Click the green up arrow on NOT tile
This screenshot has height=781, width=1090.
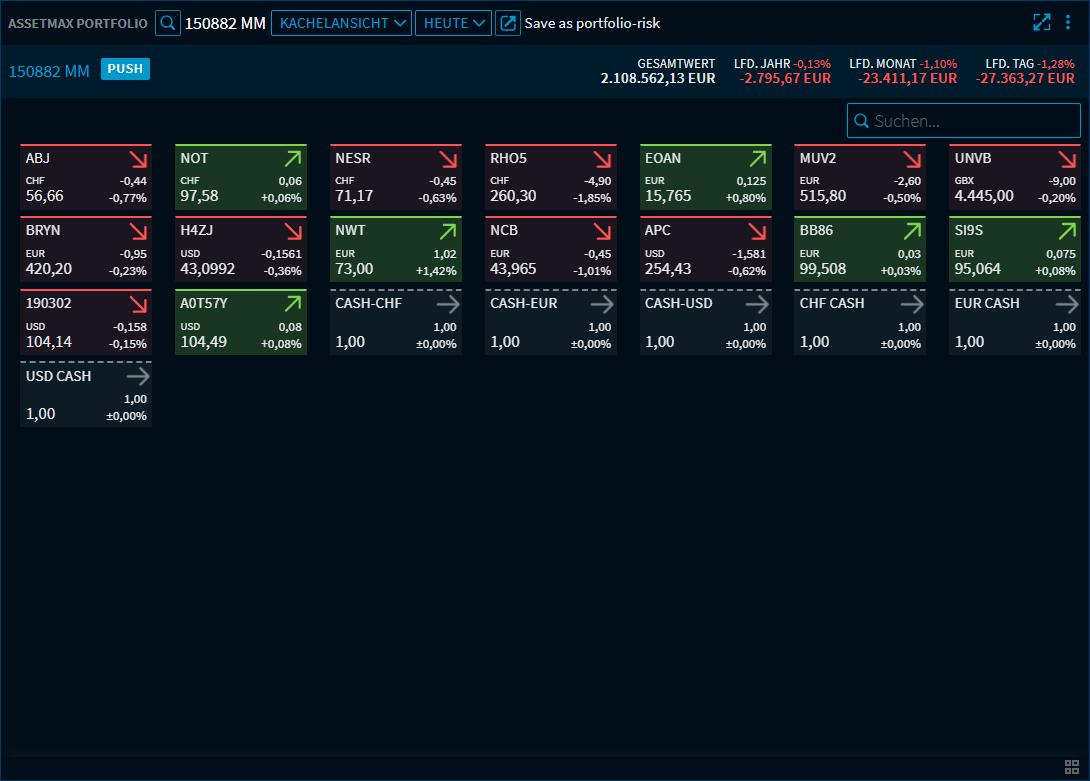(292, 159)
